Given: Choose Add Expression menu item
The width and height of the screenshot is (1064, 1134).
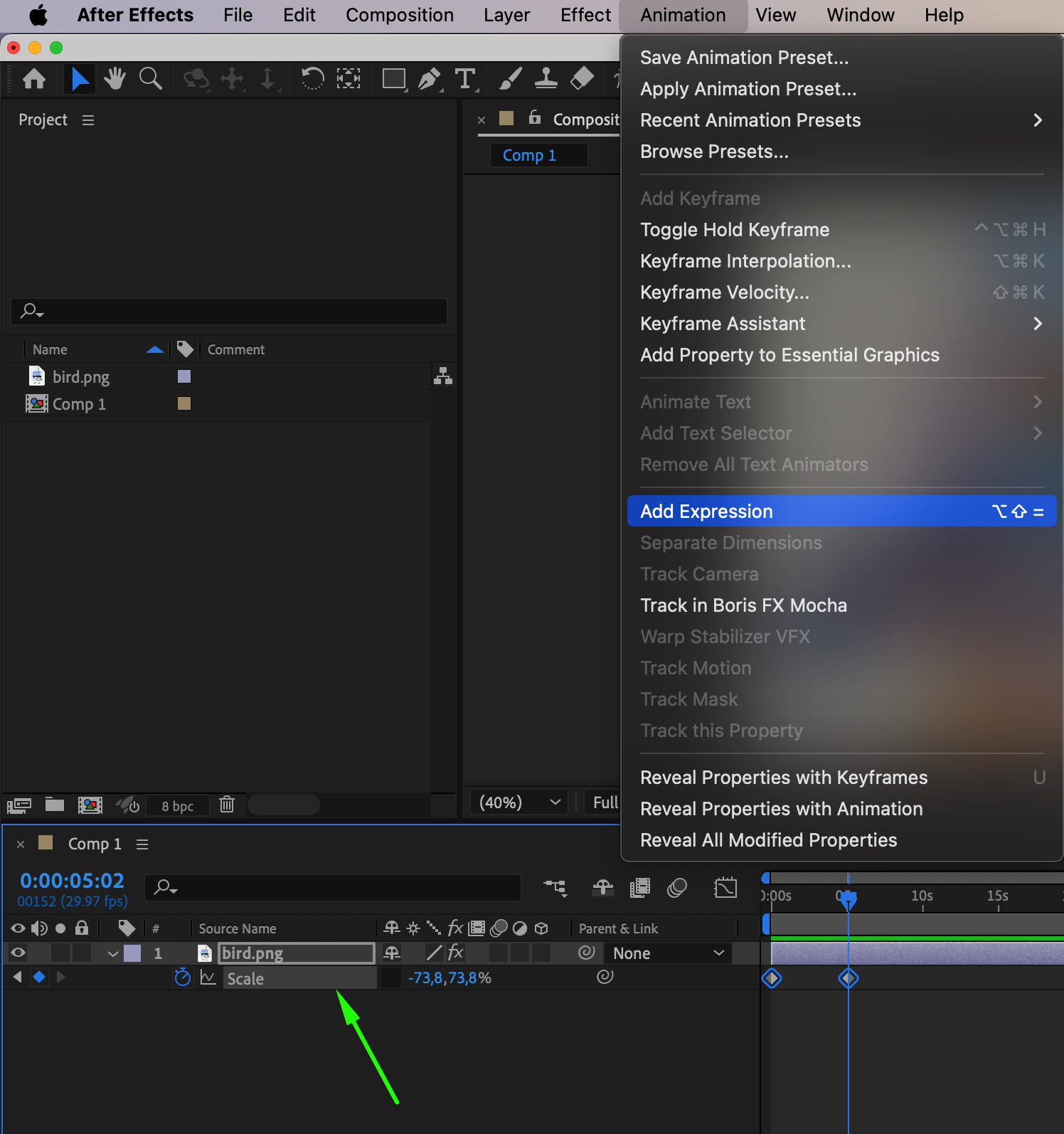Looking at the screenshot, I should click(x=841, y=512).
